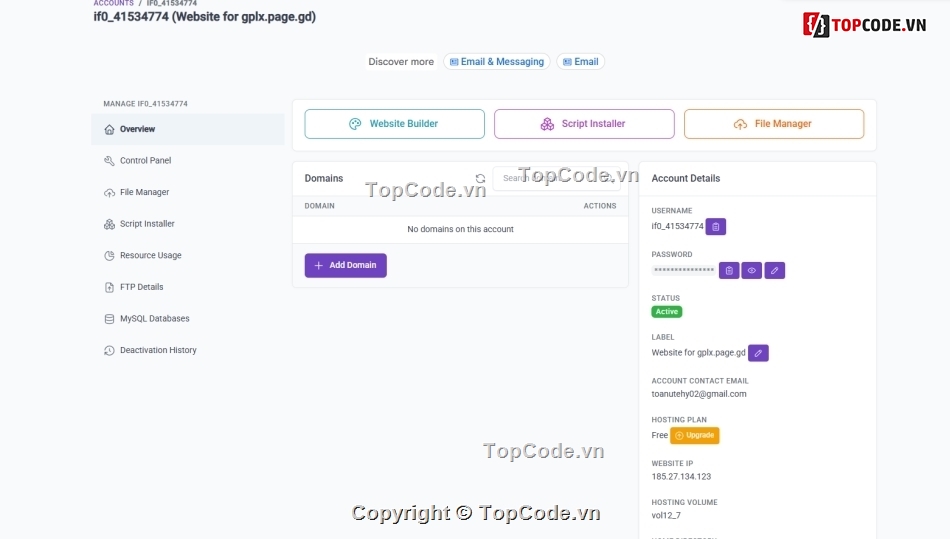Edit the account label pencil icon
This screenshot has height=539, width=950.
pos(758,352)
